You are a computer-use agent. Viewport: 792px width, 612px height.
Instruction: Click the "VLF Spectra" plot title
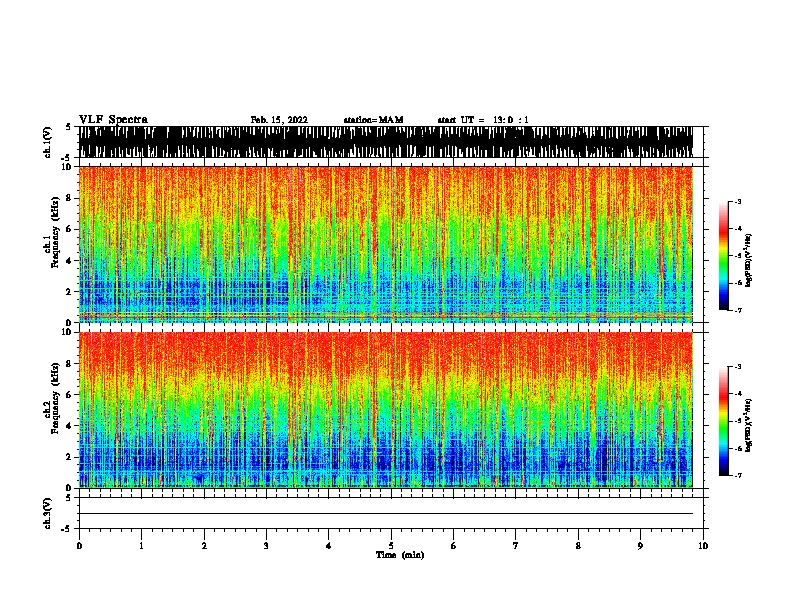(x=113, y=119)
